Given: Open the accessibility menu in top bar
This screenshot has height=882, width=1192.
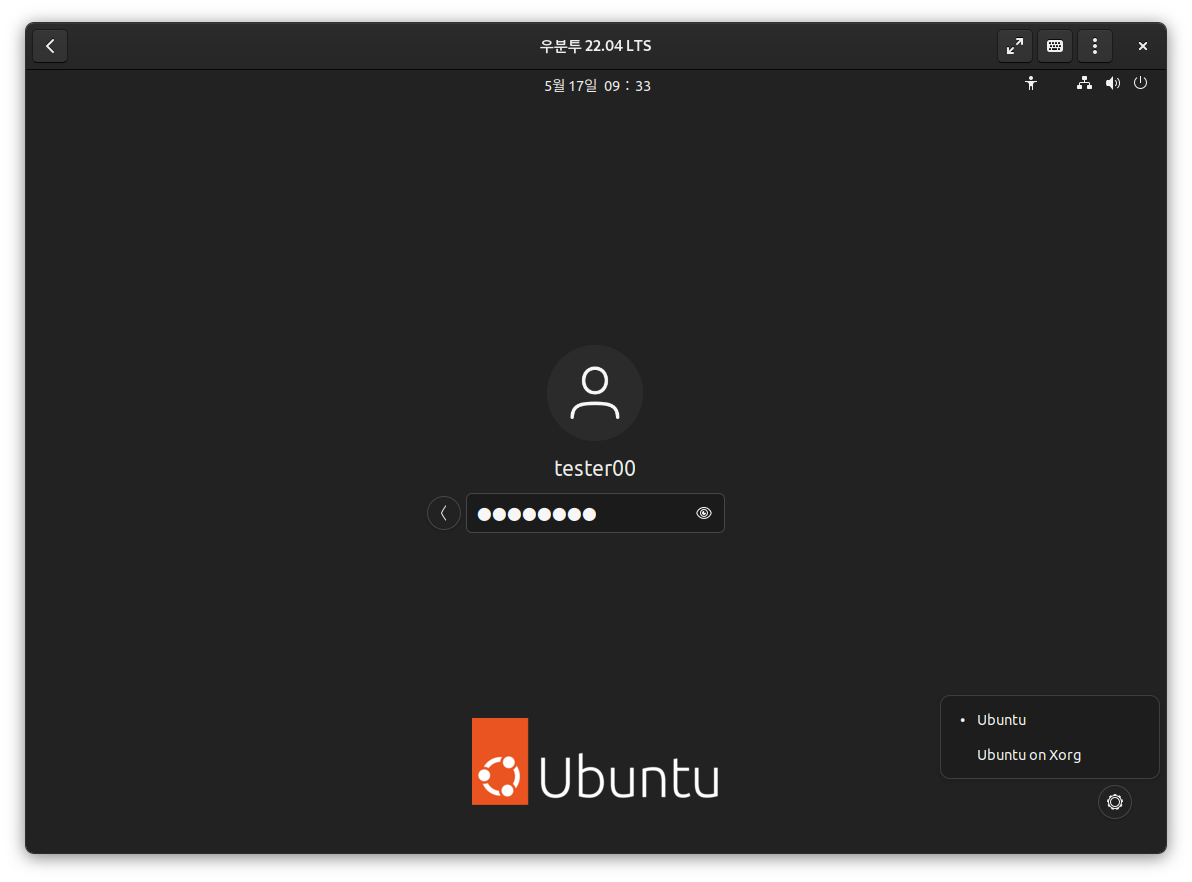Looking at the screenshot, I should [x=1031, y=84].
